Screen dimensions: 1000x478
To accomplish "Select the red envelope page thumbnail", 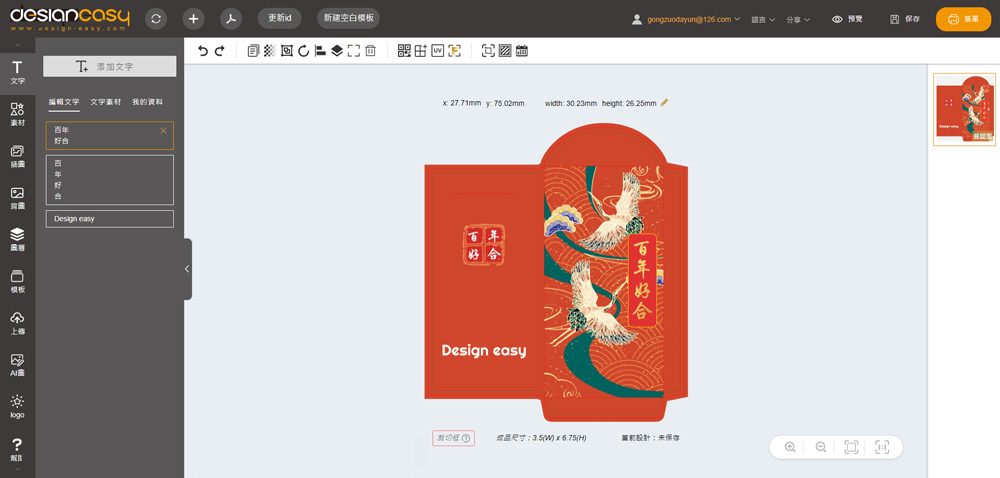I will click(964, 110).
